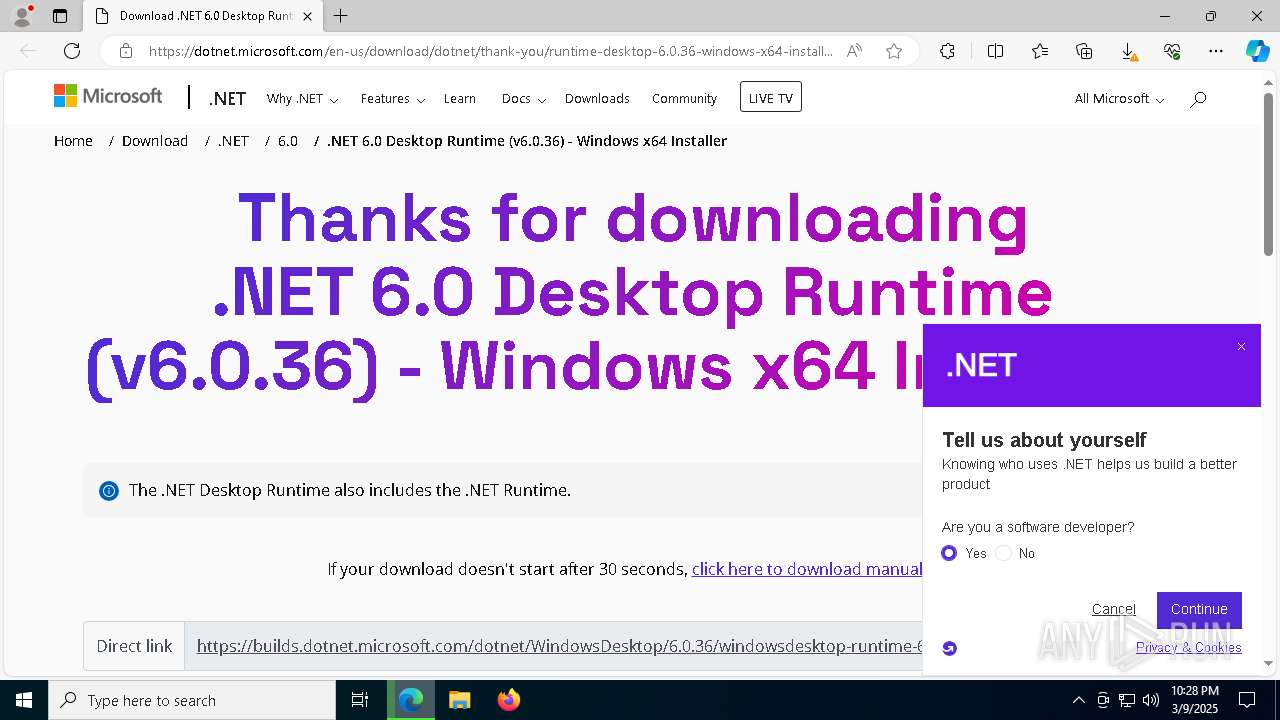Select No for software developer
Image resolution: width=1280 pixels, height=720 pixels.
point(1004,553)
